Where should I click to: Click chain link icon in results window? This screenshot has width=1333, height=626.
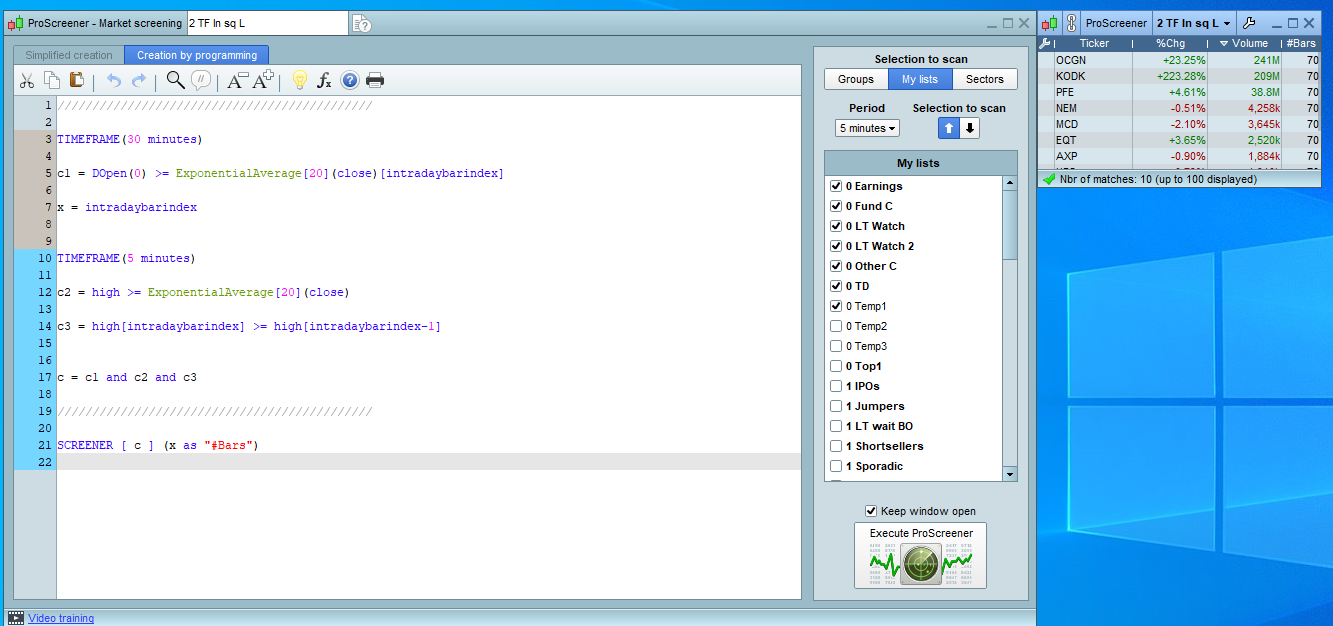tap(1071, 23)
